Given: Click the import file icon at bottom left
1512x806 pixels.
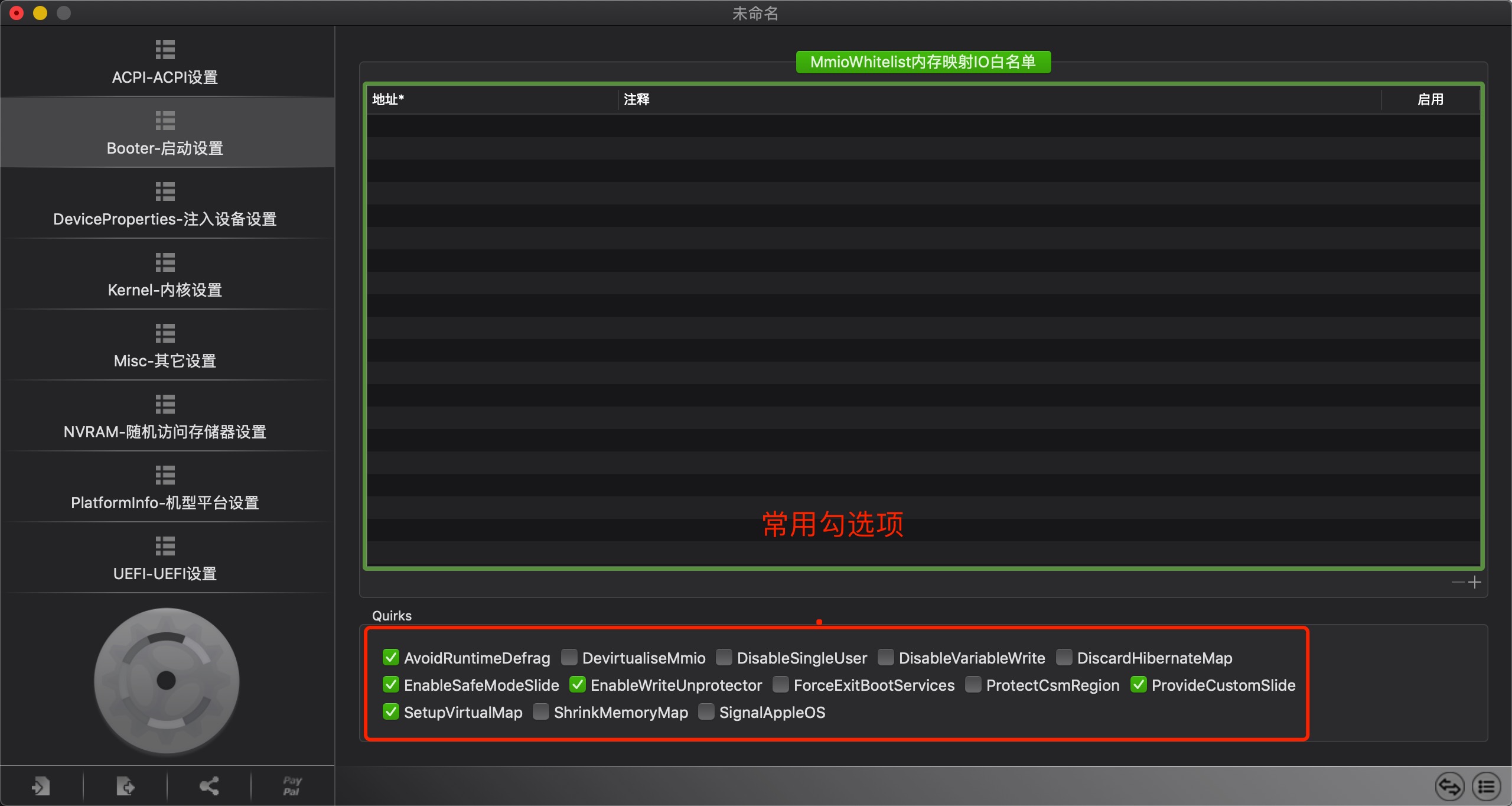Looking at the screenshot, I should tap(41, 786).
